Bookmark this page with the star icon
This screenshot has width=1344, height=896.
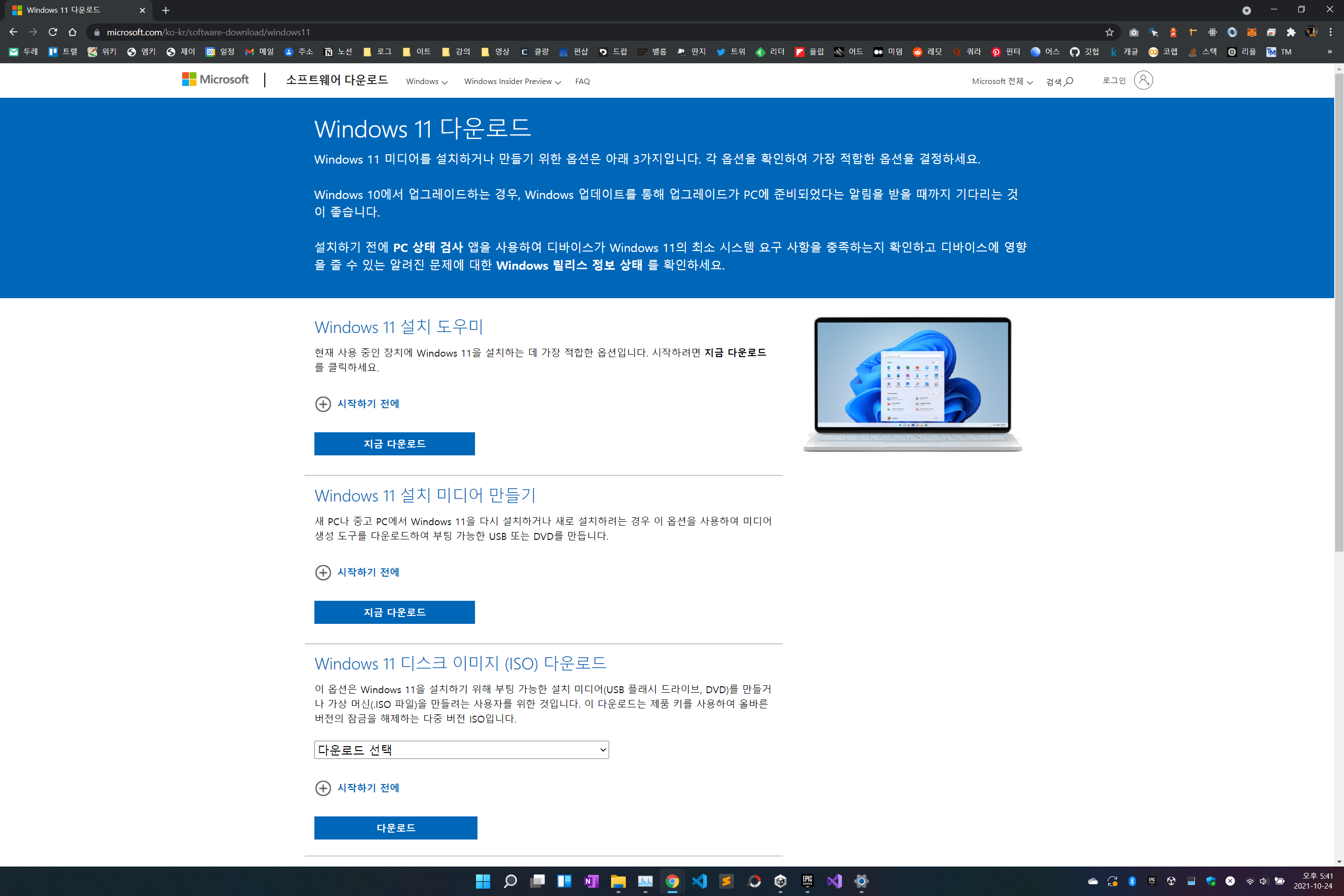coord(1109,32)
